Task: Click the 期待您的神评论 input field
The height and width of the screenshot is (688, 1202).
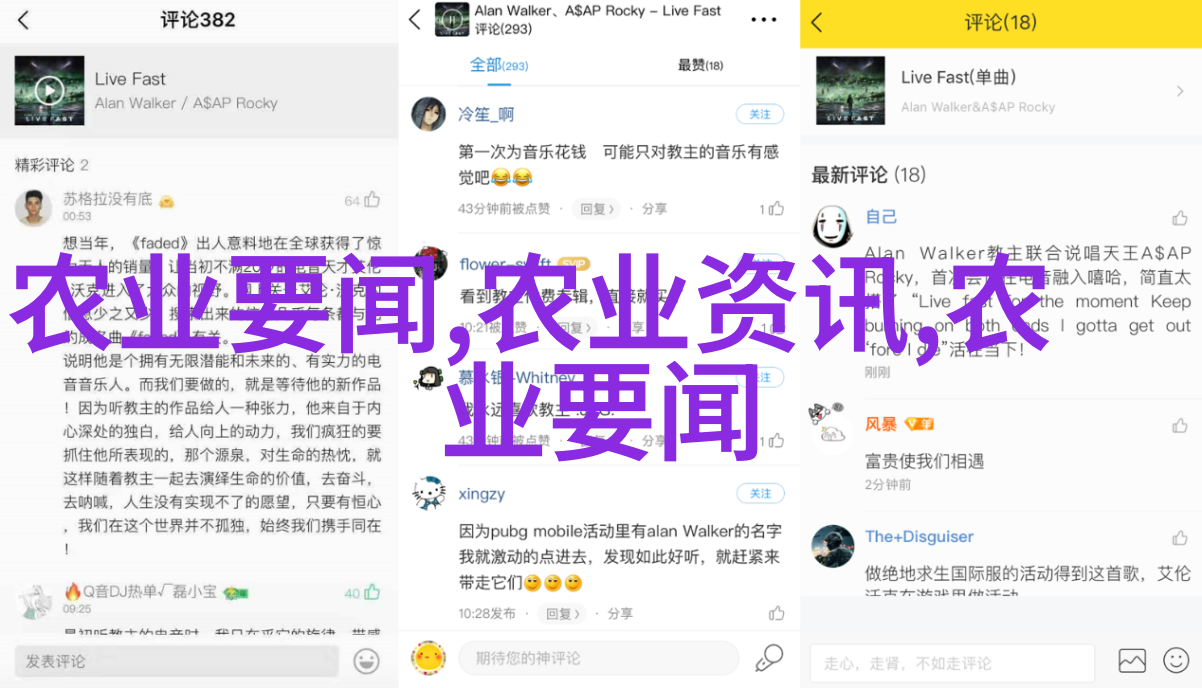Action: (x=599, y=658)
